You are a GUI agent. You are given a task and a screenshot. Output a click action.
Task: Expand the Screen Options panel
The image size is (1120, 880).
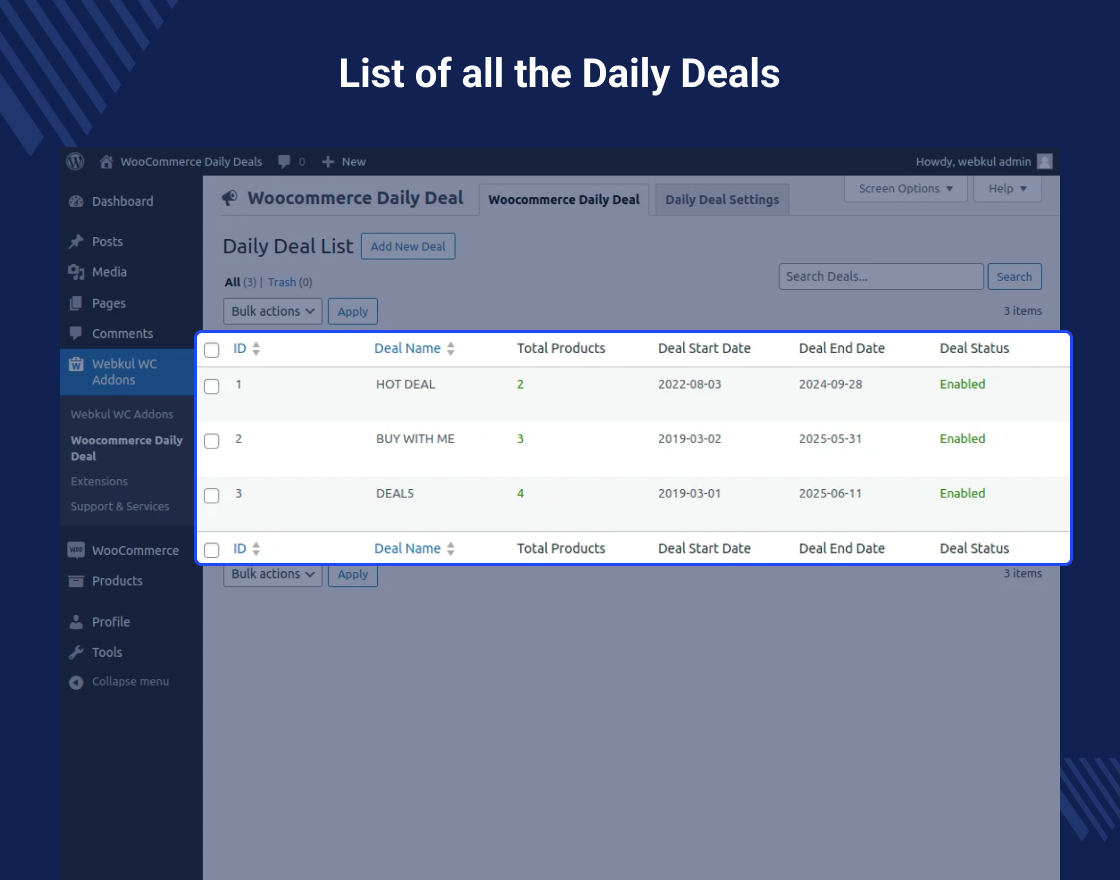tap(905, 188)
